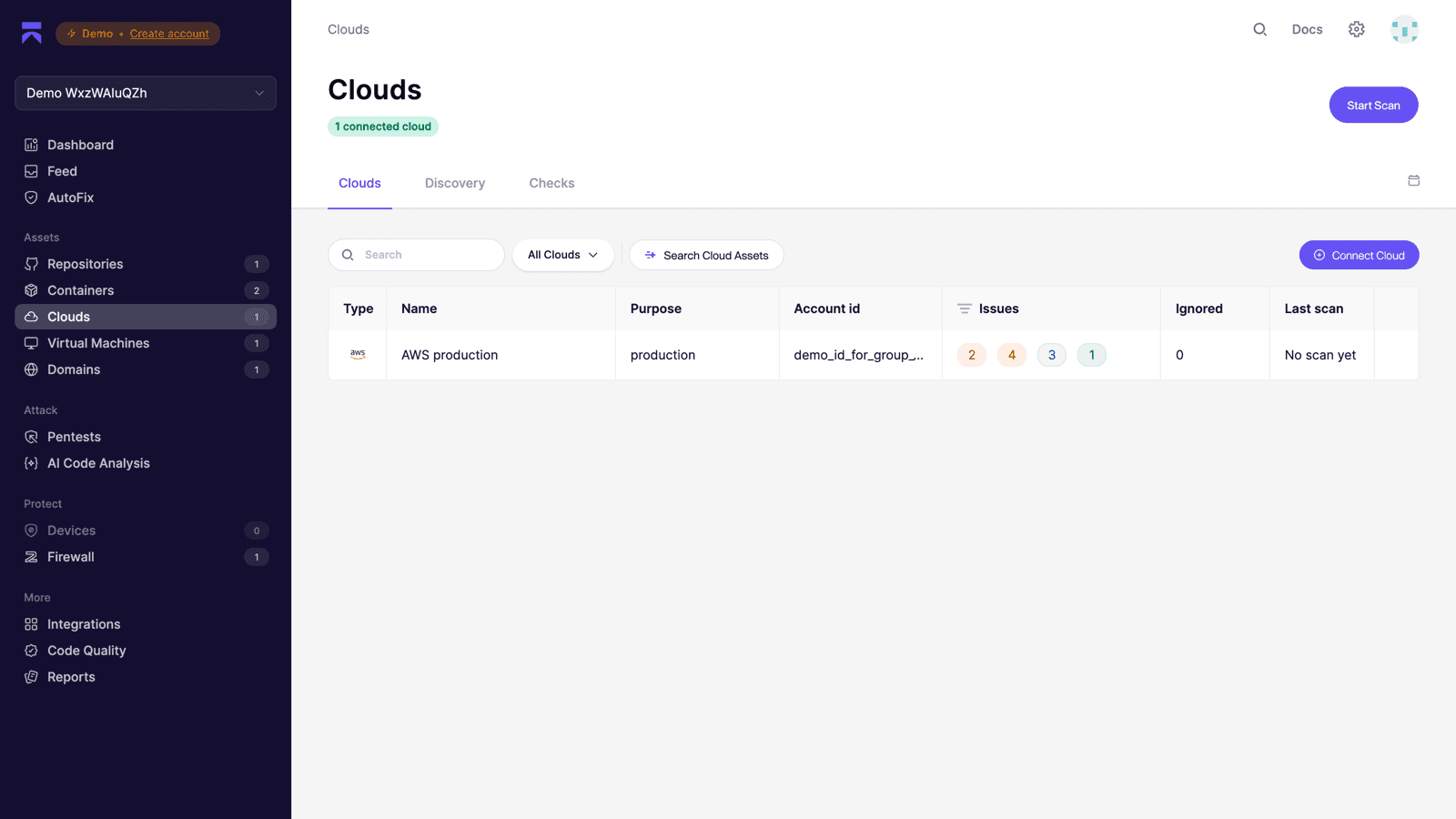Switch to the Clouds tab
Screen dimensions: 1456x819
[x=359, y=183]
